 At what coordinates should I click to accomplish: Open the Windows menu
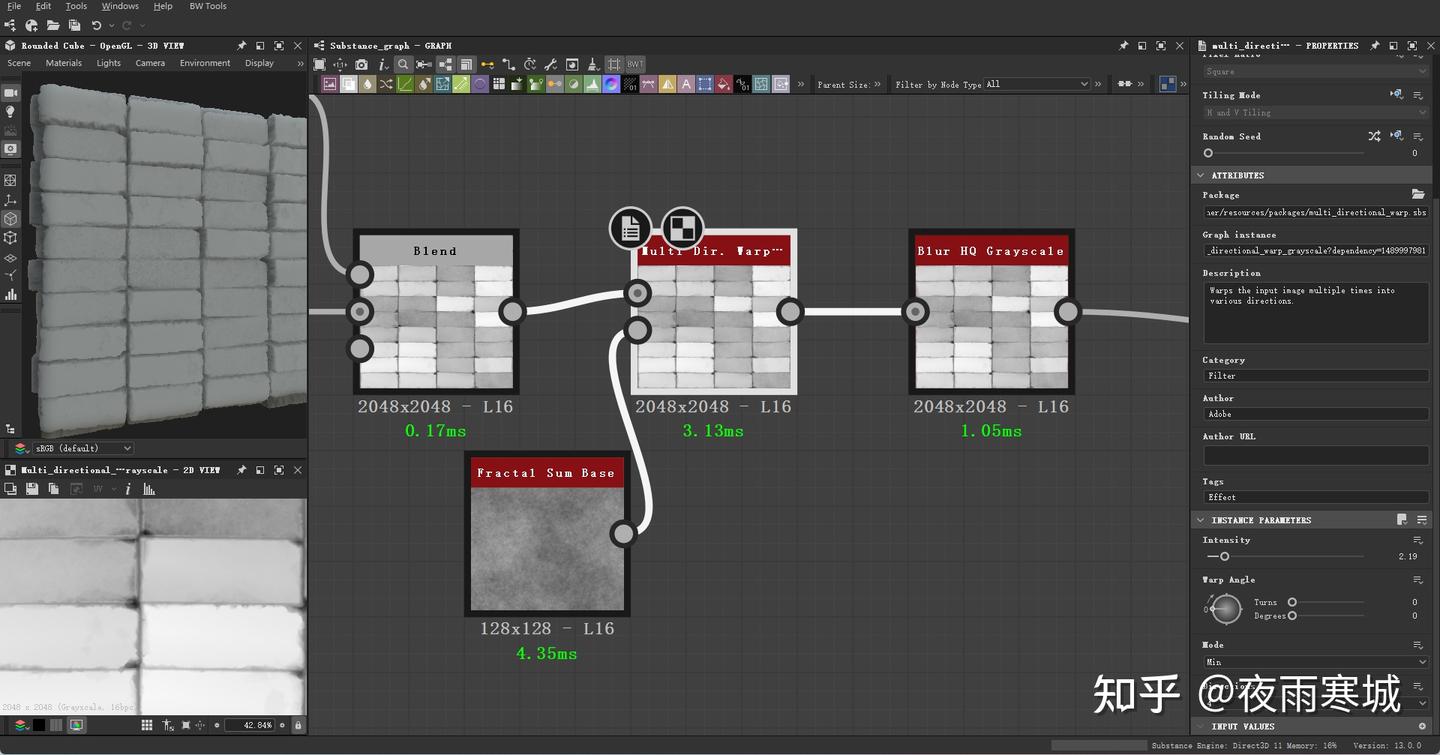[120, 6]
